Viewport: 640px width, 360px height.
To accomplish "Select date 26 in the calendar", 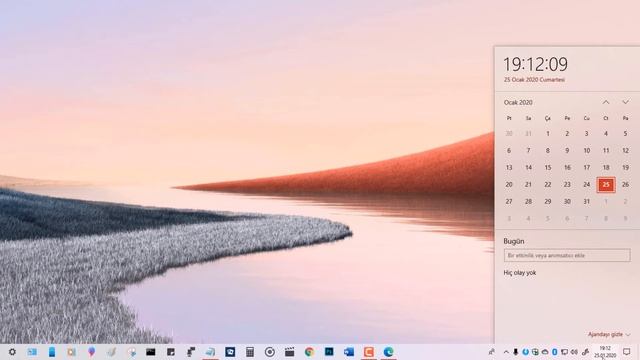I will [x=625, y=184].
